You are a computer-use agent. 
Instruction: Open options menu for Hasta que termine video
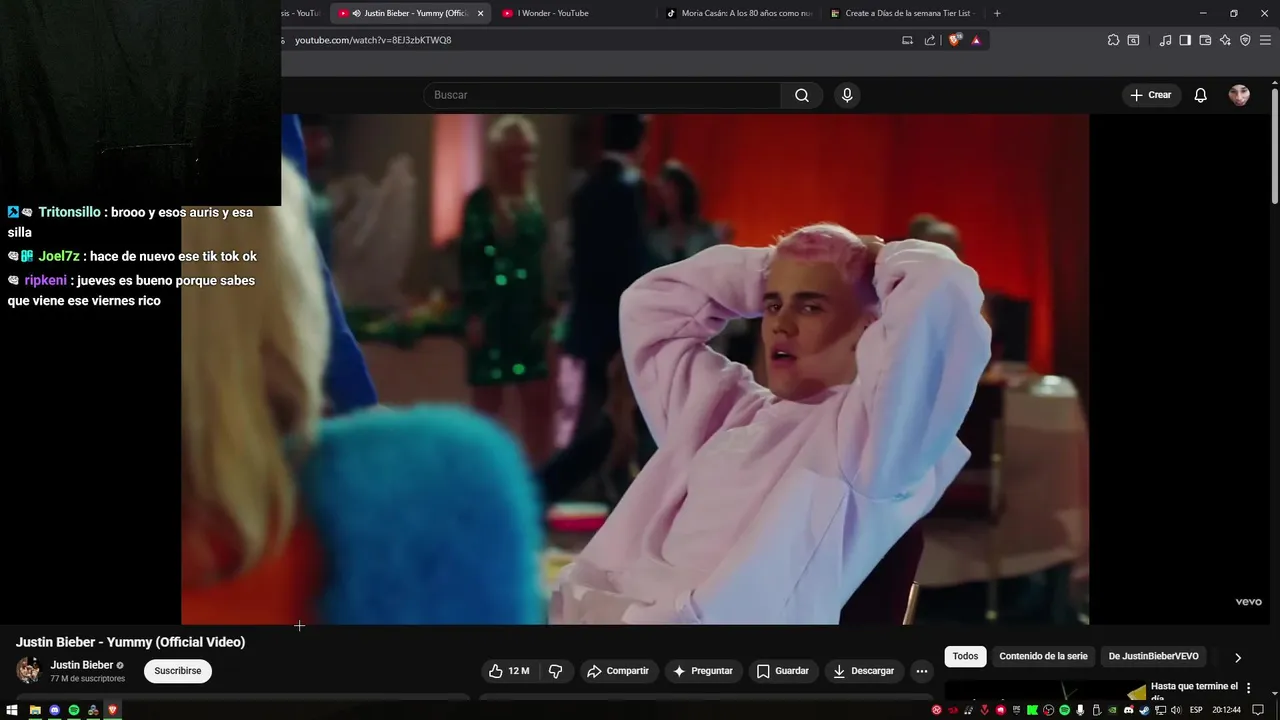1248,688
